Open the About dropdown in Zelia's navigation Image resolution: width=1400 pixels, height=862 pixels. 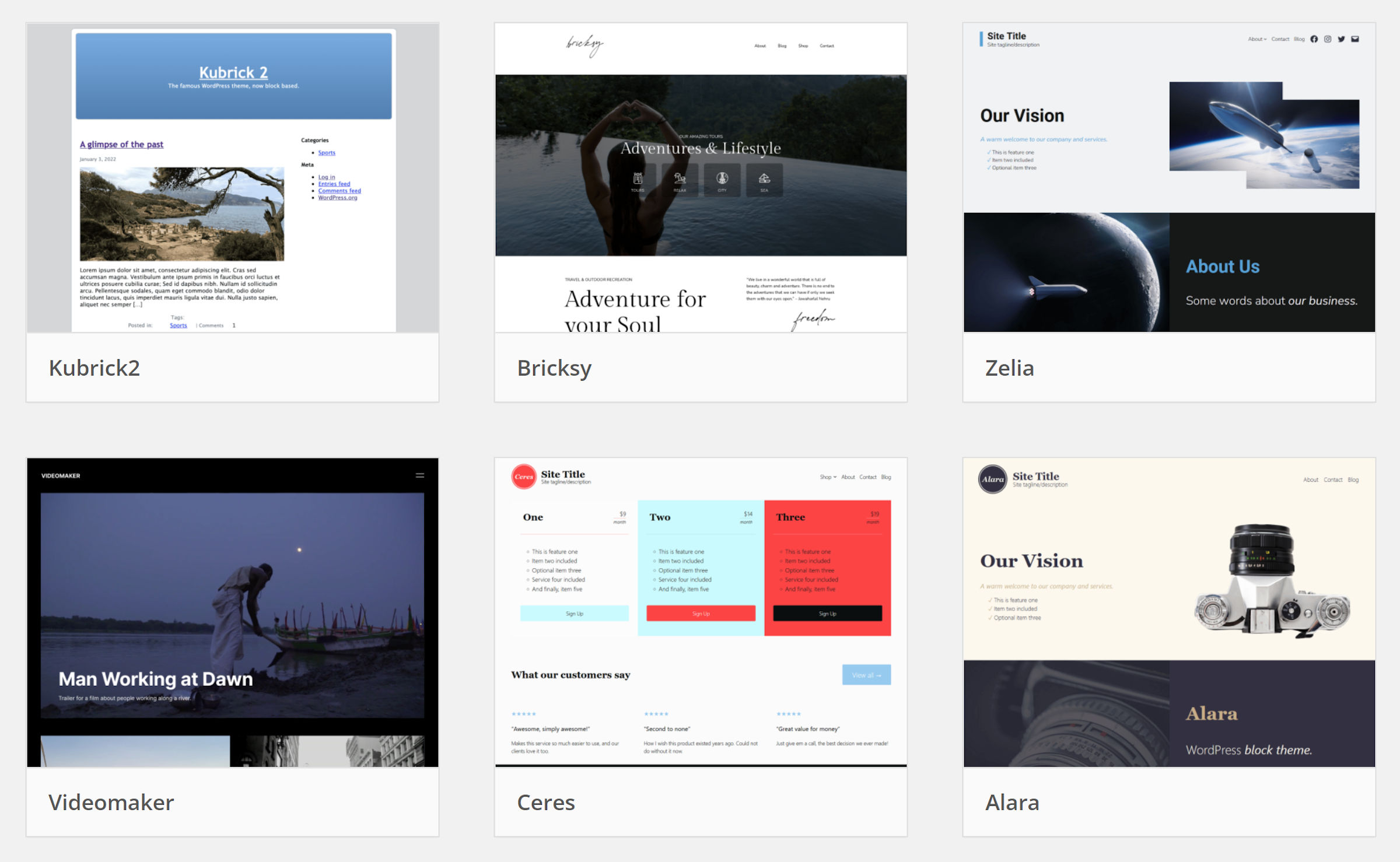point(1255,39)
